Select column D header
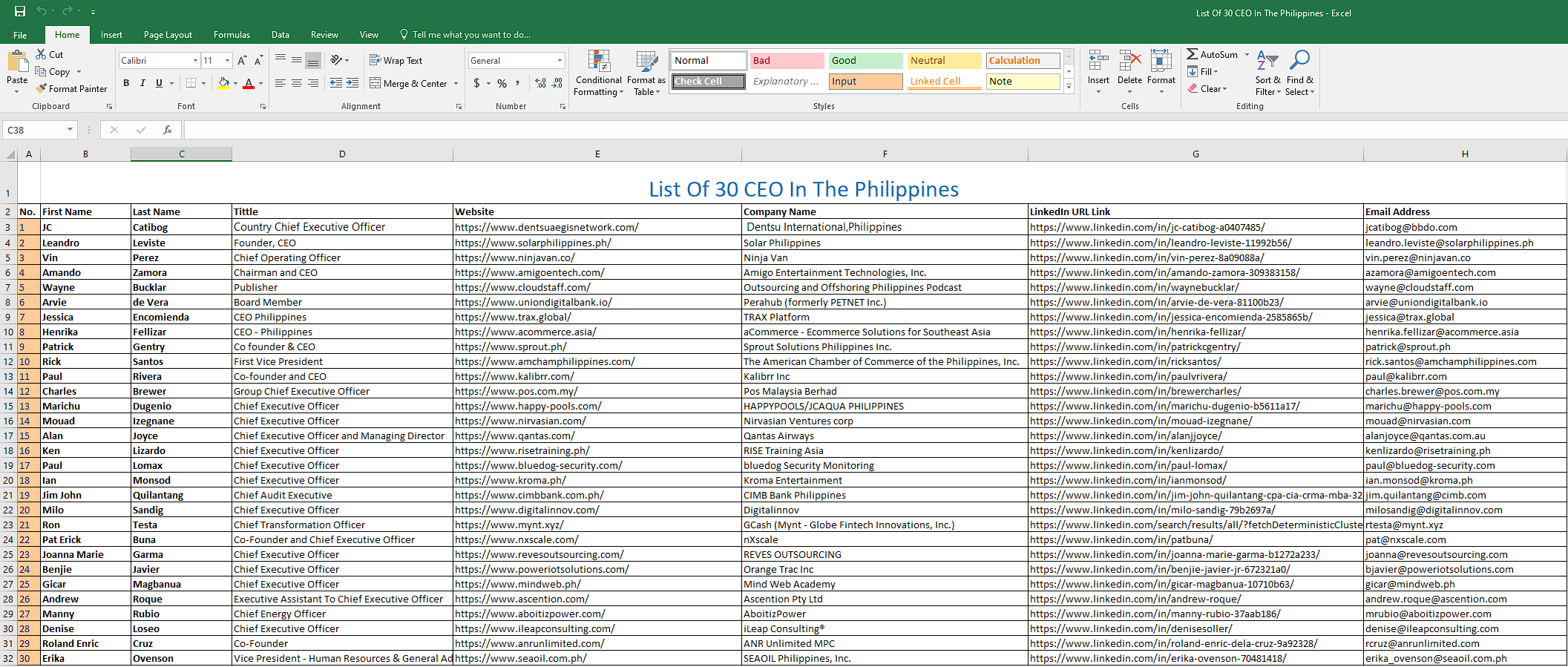Image resolution: width=1568 pixels, height=667 pixels. click(x=342, y=154)
